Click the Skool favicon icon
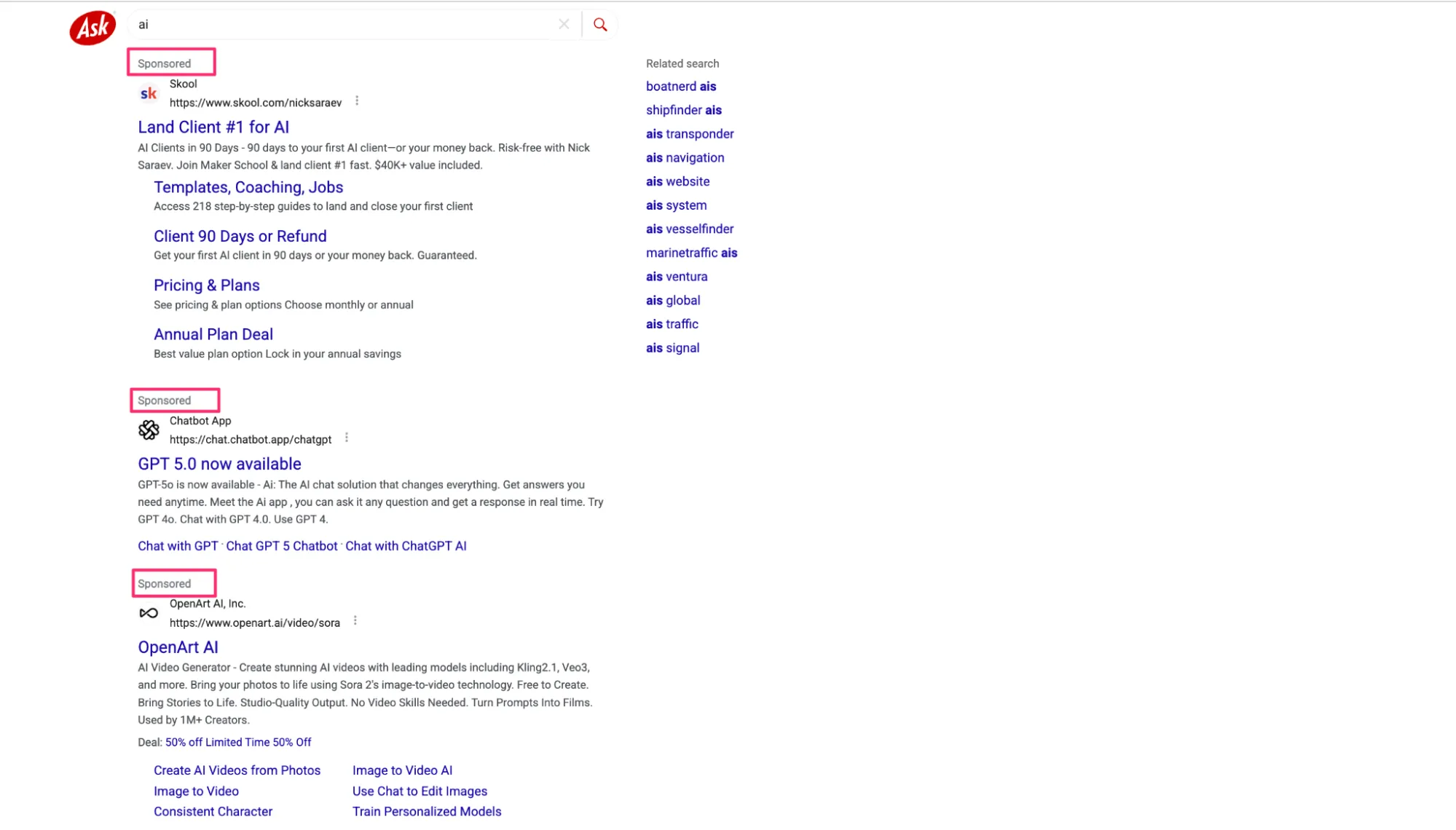Viewport: 1456px width, 830px height. [x=149, y=93]
